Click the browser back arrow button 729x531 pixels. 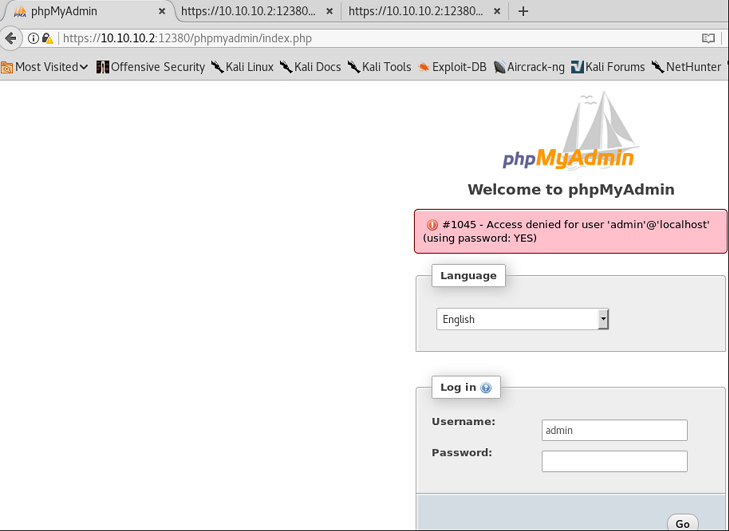click(x=11, y=38)
